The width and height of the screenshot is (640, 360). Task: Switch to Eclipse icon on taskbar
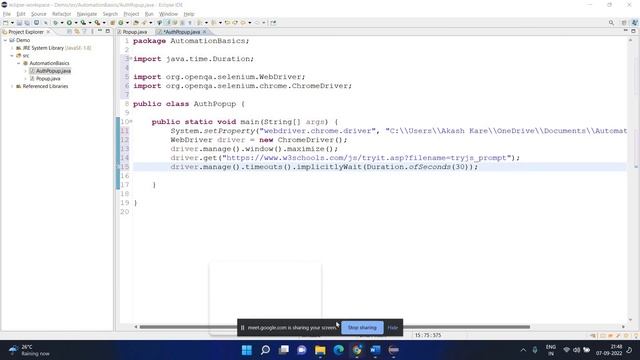pyautogui.click(x=394, y=350)
